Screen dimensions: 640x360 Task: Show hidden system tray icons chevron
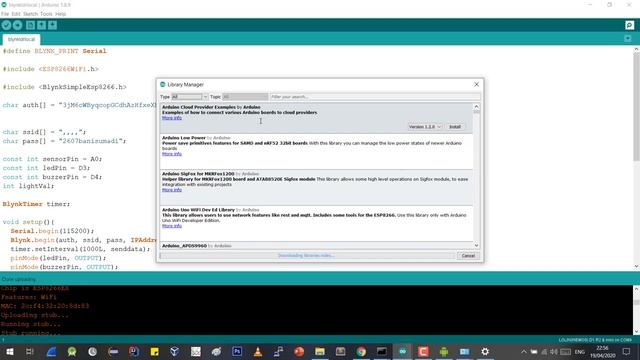[x=524, y=351]
